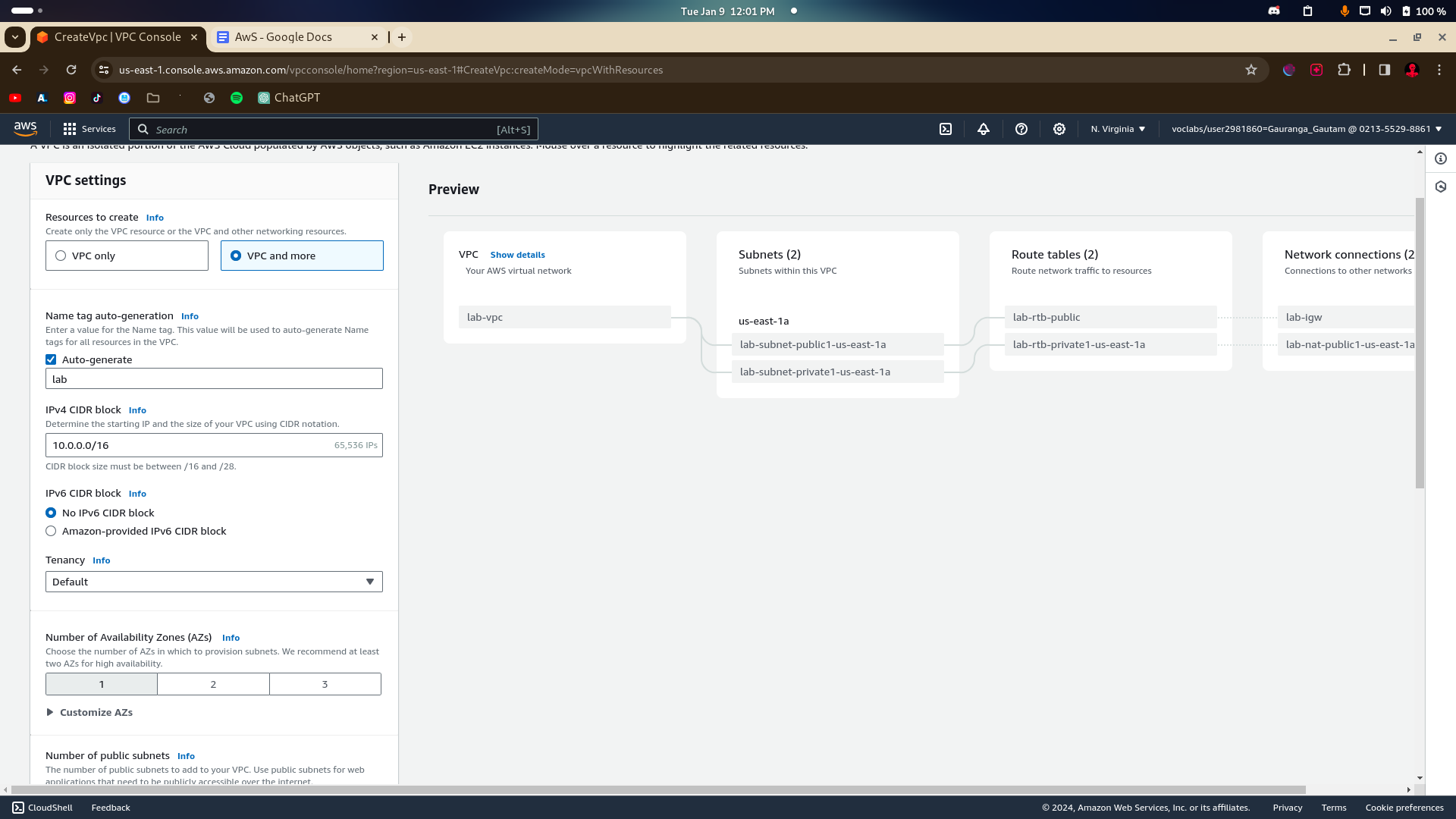Click the IPv4 CIDR block input field

click(x=190, y=445)
